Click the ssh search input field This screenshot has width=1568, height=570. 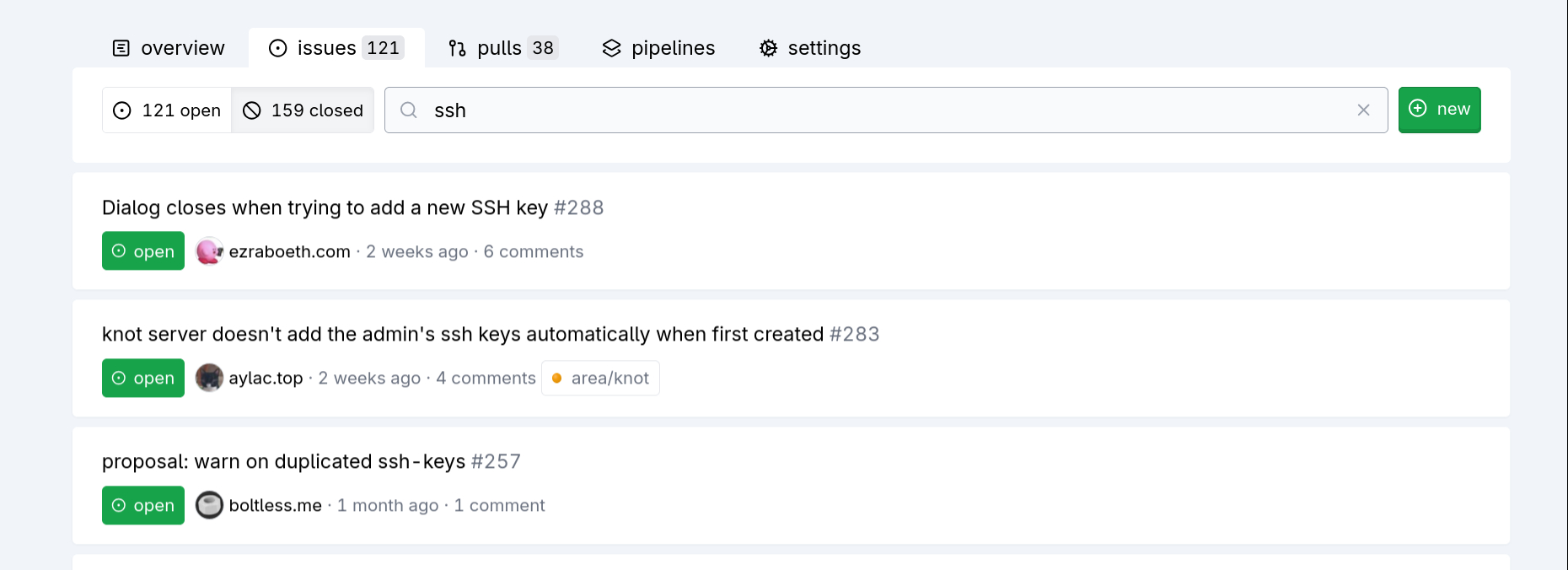[885, 110]
